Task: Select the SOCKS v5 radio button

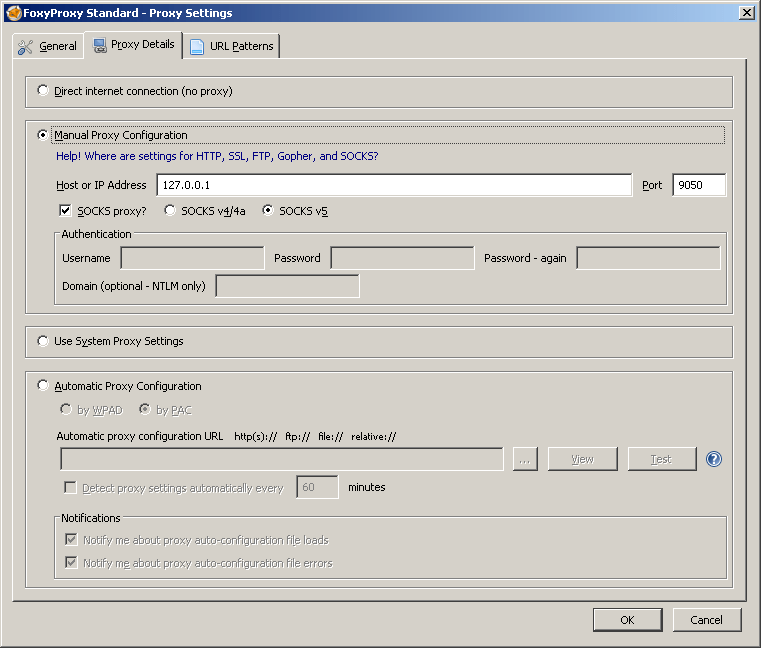Action: pos(268,211)
